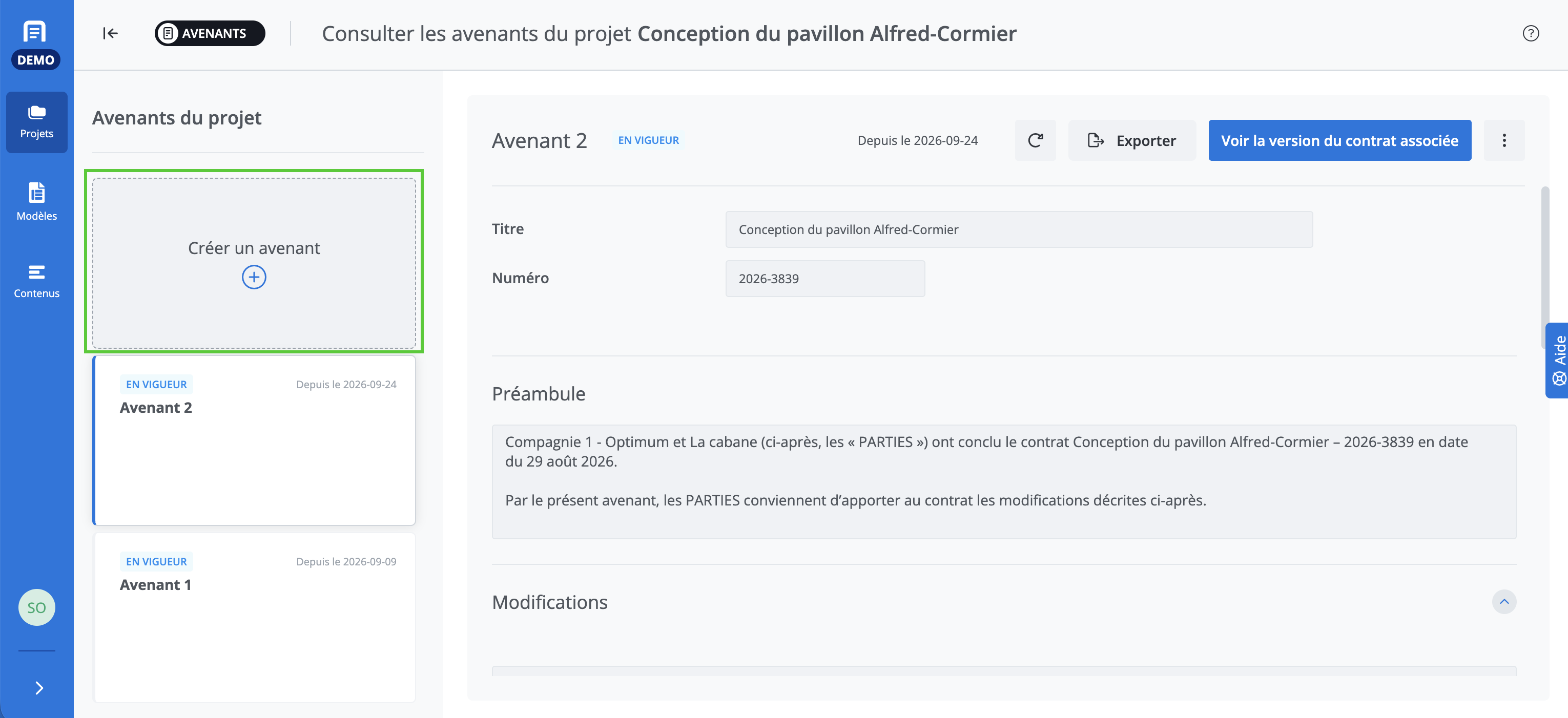Viewport: 1568px width, 718px height.
Task: Click the AVENANTS pill badge
Action: click(210, 33)
